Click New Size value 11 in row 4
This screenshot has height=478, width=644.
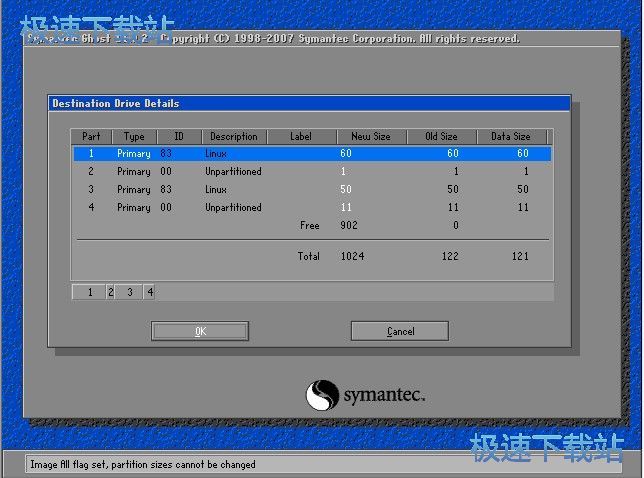(x=346, y=207)
